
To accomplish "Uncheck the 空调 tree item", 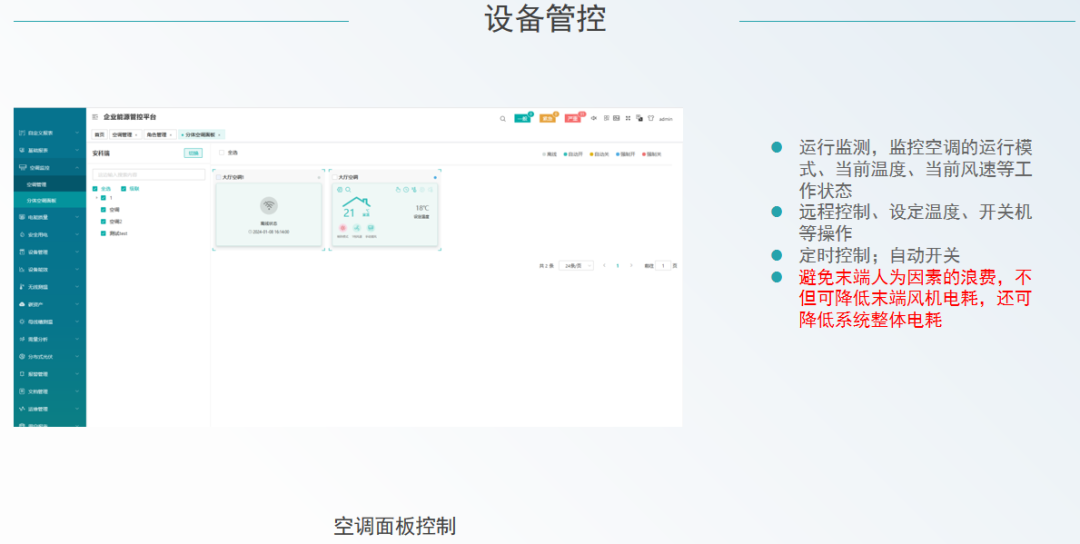I will (x=103, y=209).
